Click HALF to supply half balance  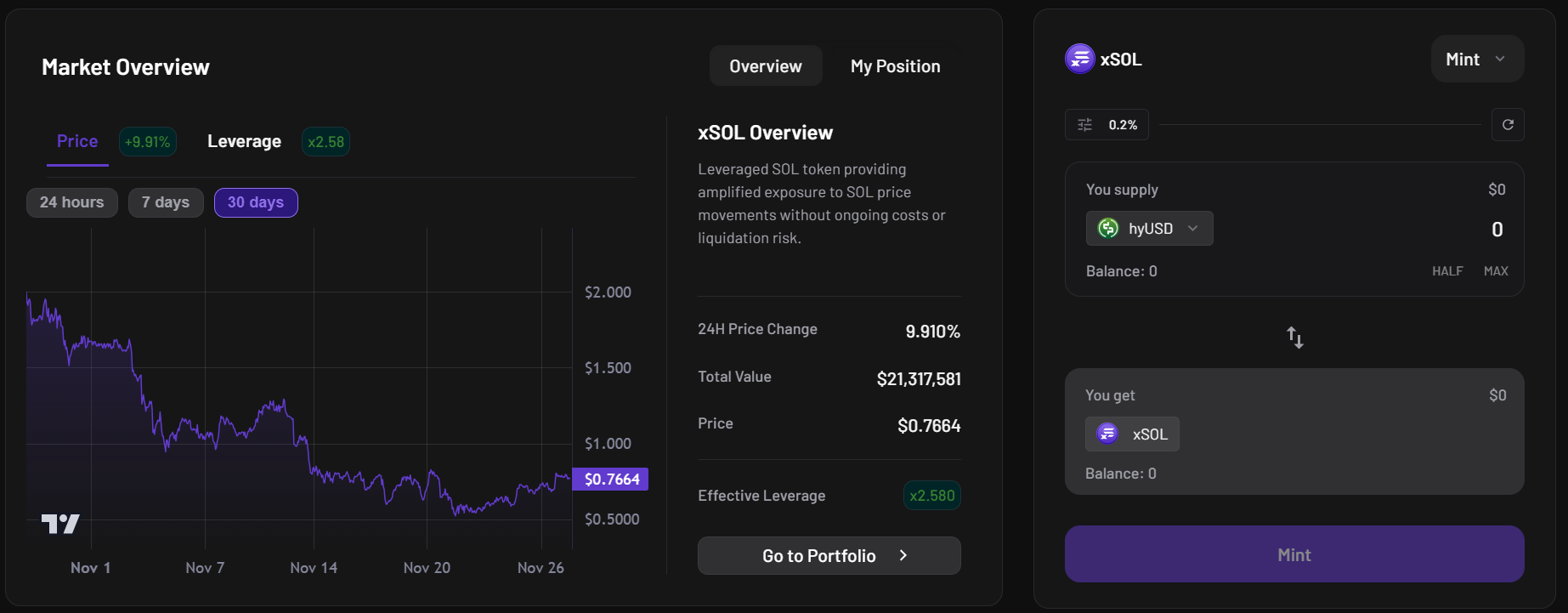[x=1446, y=271]
